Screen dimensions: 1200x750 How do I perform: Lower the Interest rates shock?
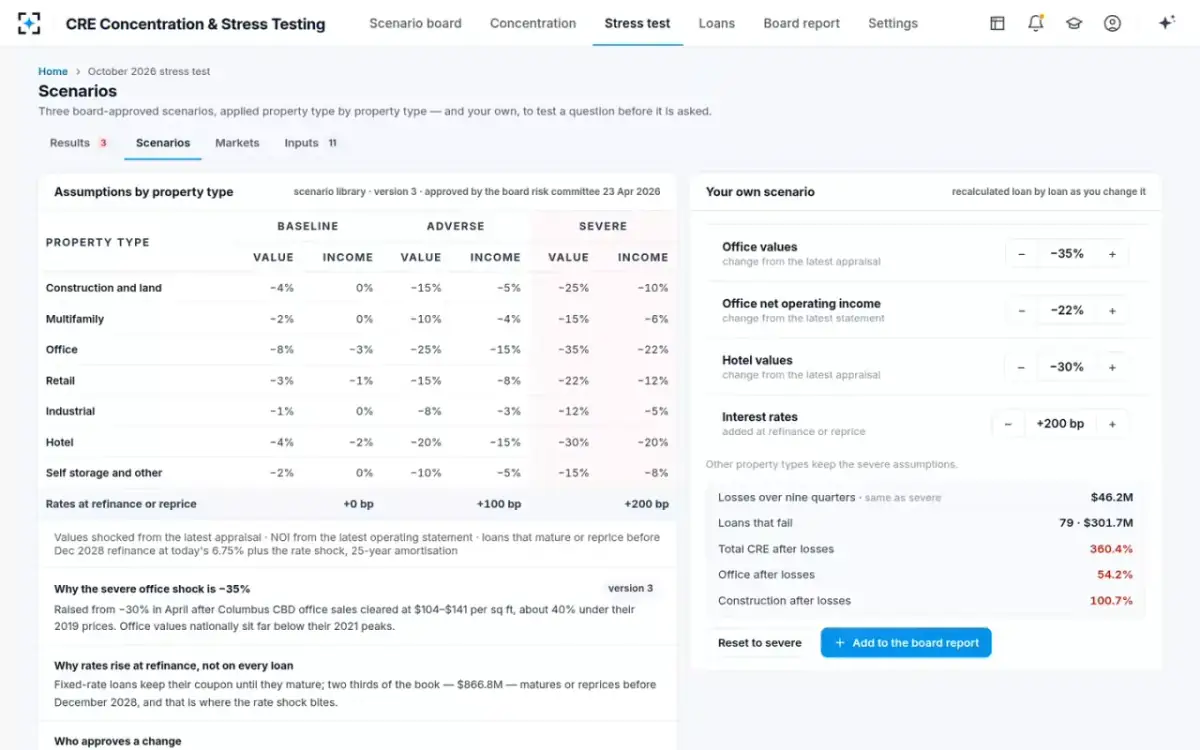(x=1008, y=424)
